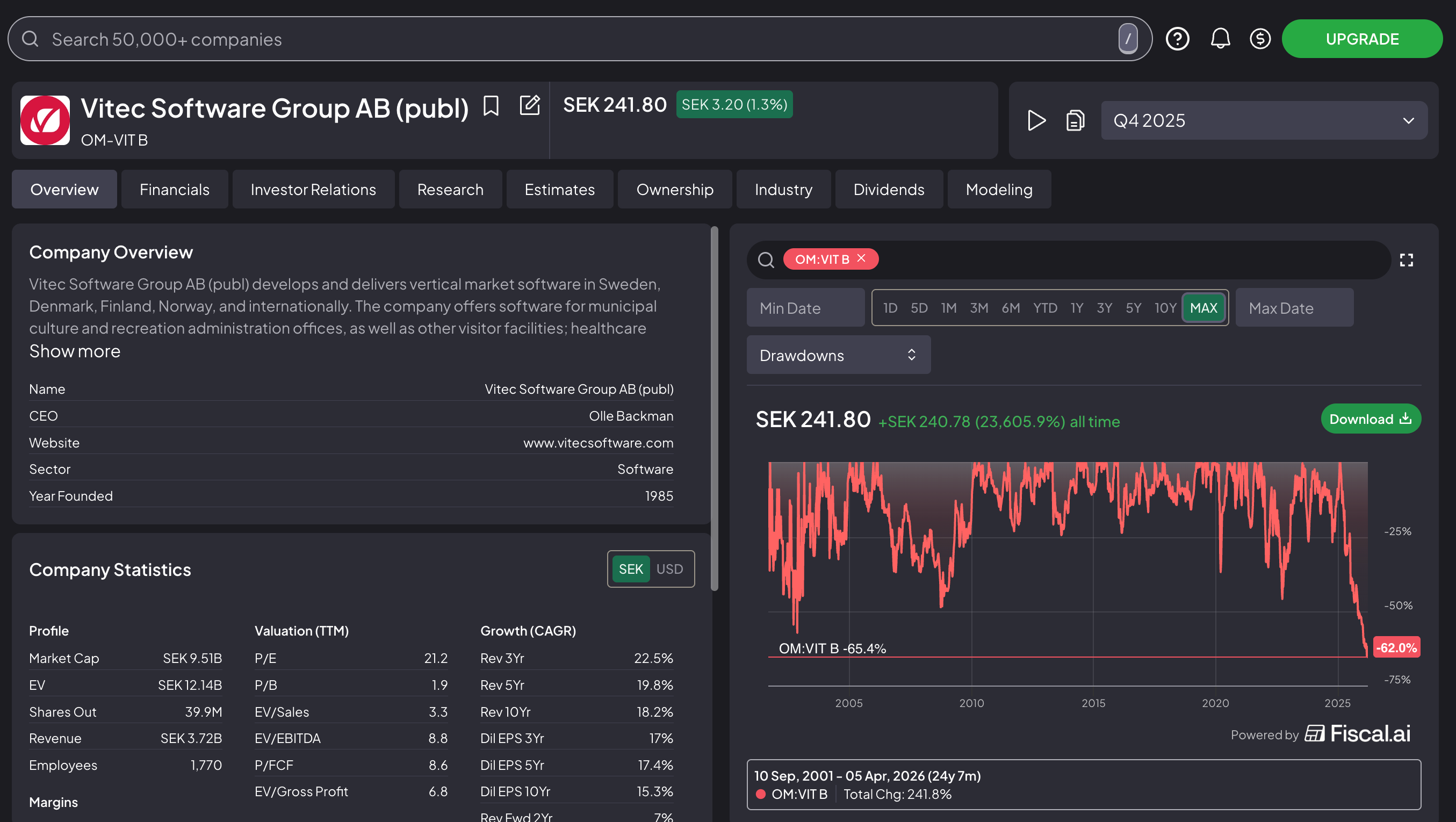Image resolution: width=1456 pixels, height=822 pixels.
Task: Expand chart to fullscreen
Action: pos(1406,260)
